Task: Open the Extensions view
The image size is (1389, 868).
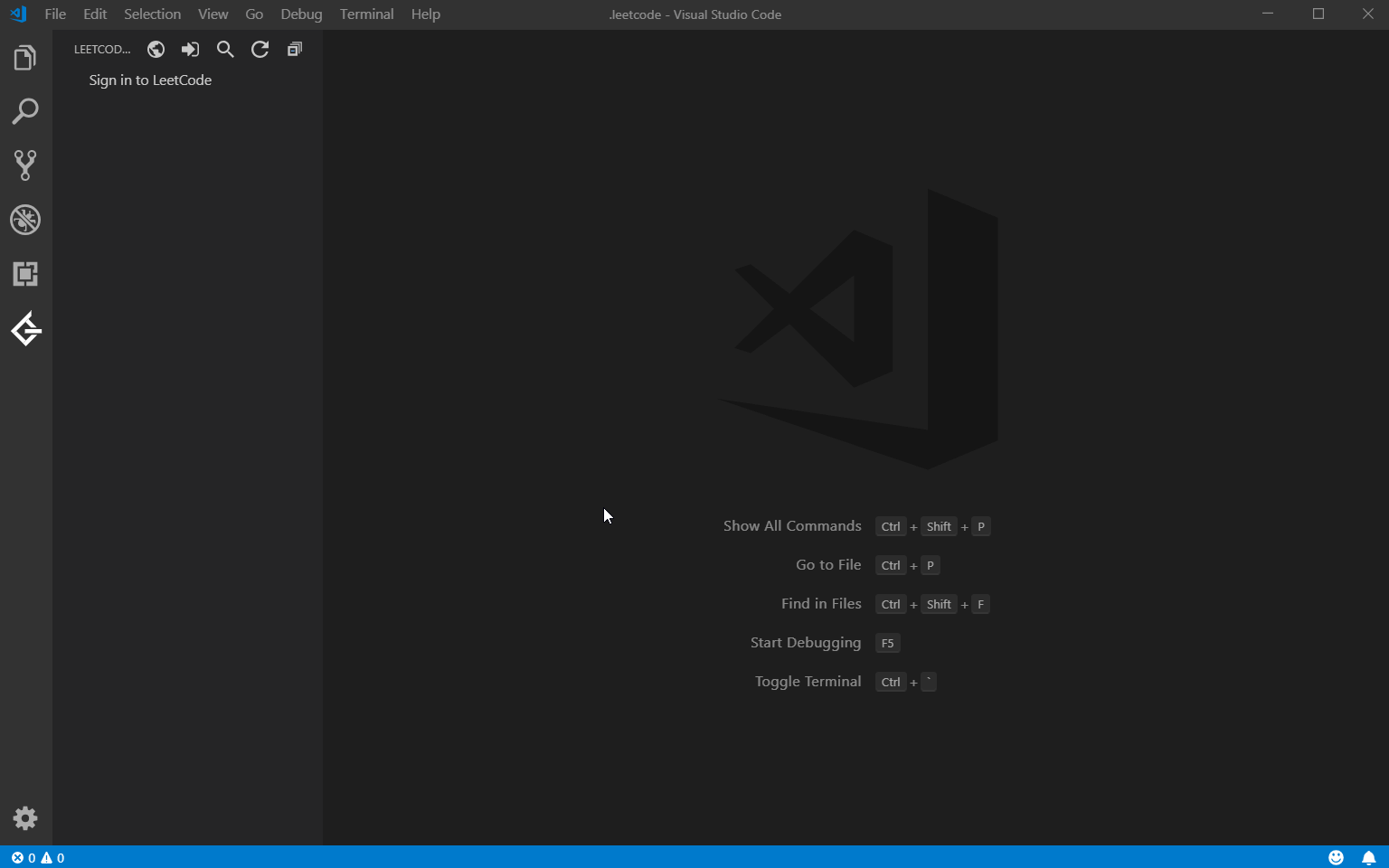Action: 24,274
